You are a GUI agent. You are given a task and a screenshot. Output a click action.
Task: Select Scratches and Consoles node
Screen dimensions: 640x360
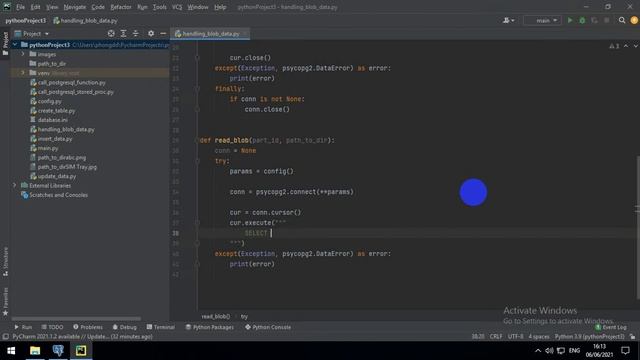click(x=58, y=195)
